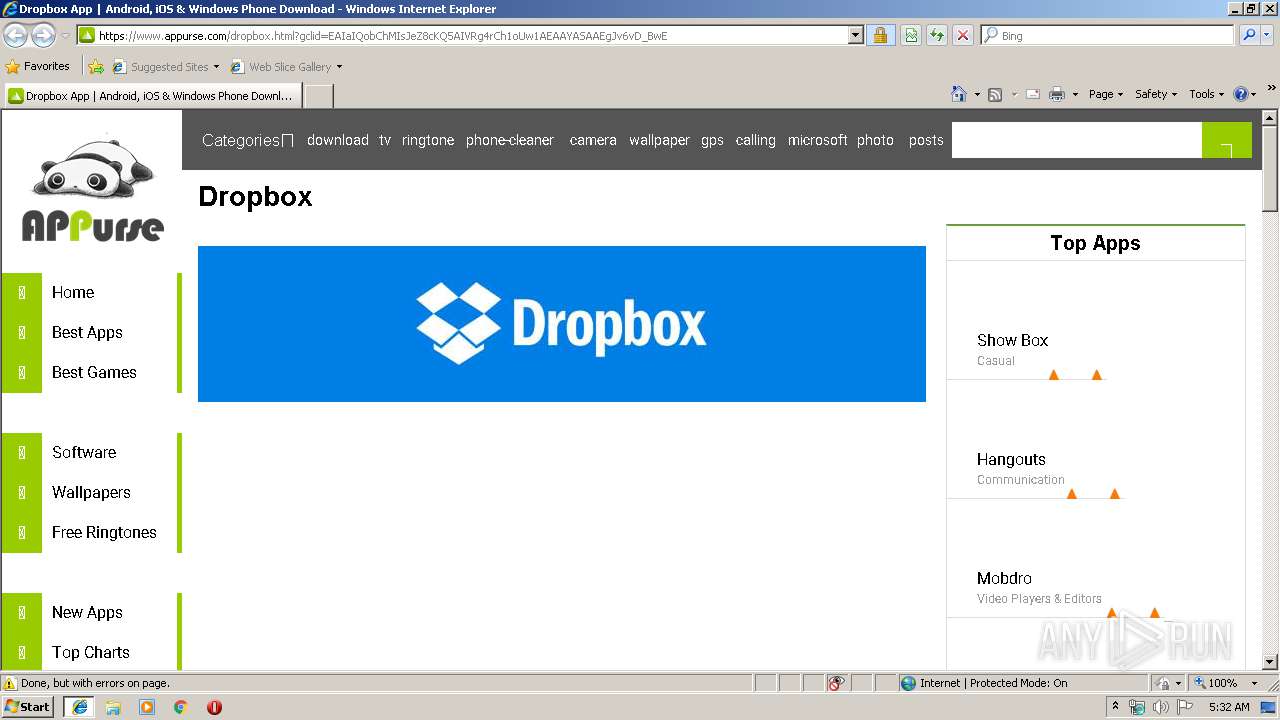1280x720 pixels.
Task: Click the privacy report eye icon in status bar
Action: 836,683
